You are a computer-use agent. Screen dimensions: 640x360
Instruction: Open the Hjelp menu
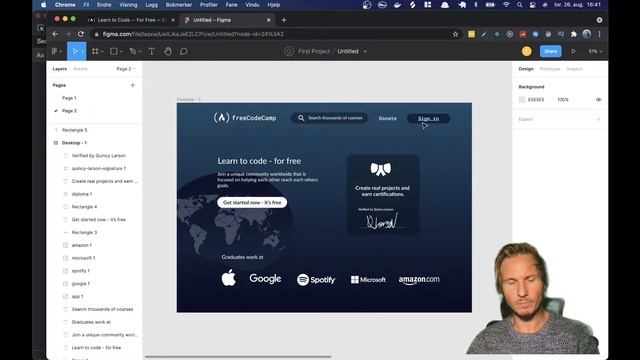tap(273, 5)
